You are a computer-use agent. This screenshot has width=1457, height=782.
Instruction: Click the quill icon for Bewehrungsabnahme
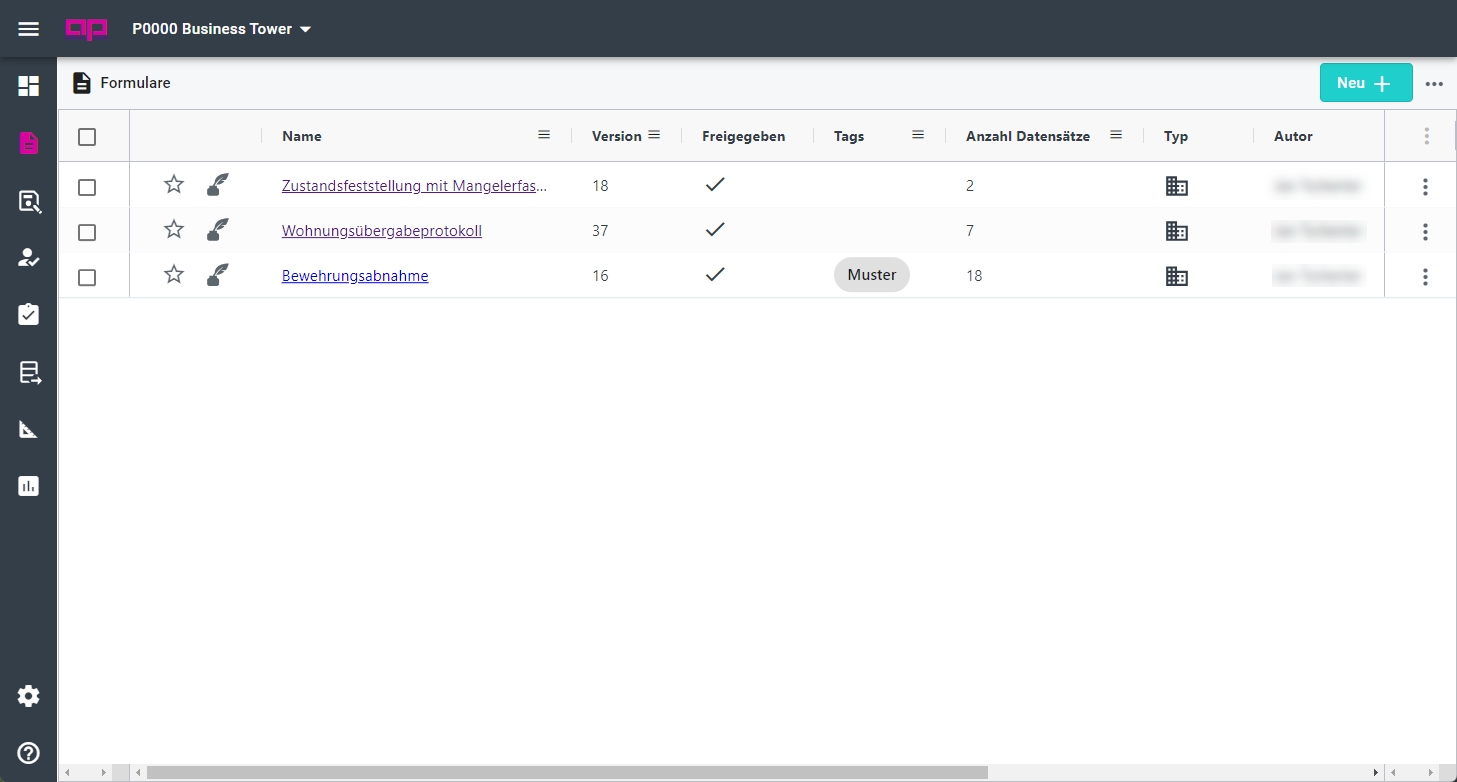click(217, 275)
